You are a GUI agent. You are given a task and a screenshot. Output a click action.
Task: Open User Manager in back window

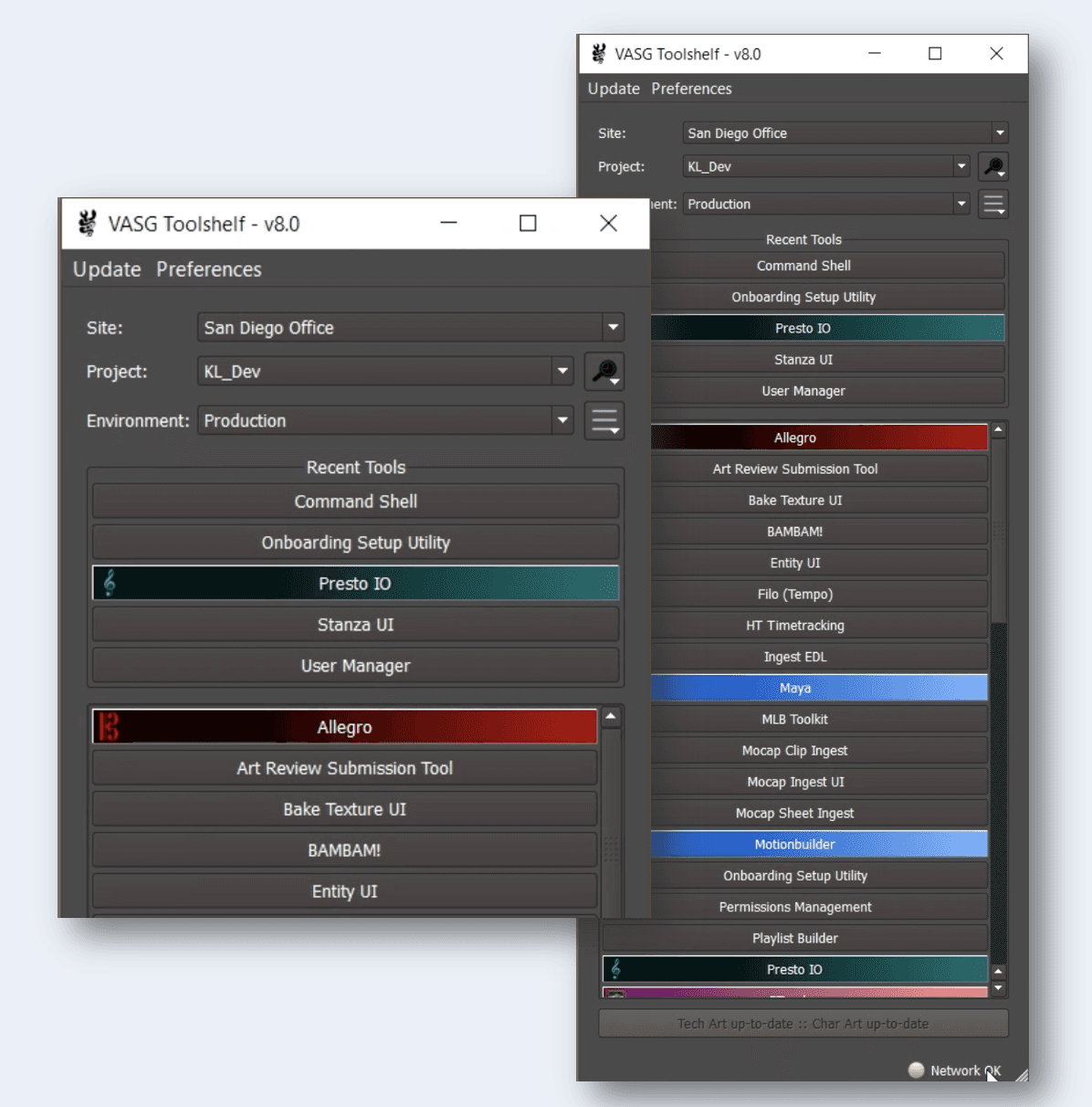(826, 391)
